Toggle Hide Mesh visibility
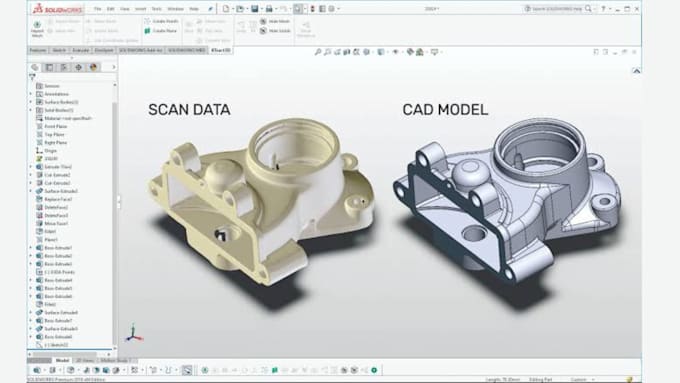The height and width of the screenshot is (383, 680). point(275,21)
